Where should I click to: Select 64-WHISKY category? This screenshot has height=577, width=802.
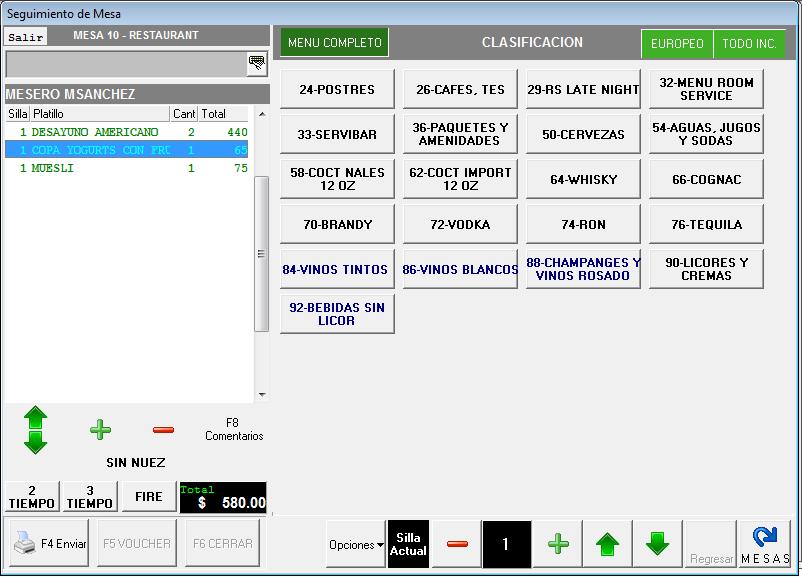tap(583, 180)
